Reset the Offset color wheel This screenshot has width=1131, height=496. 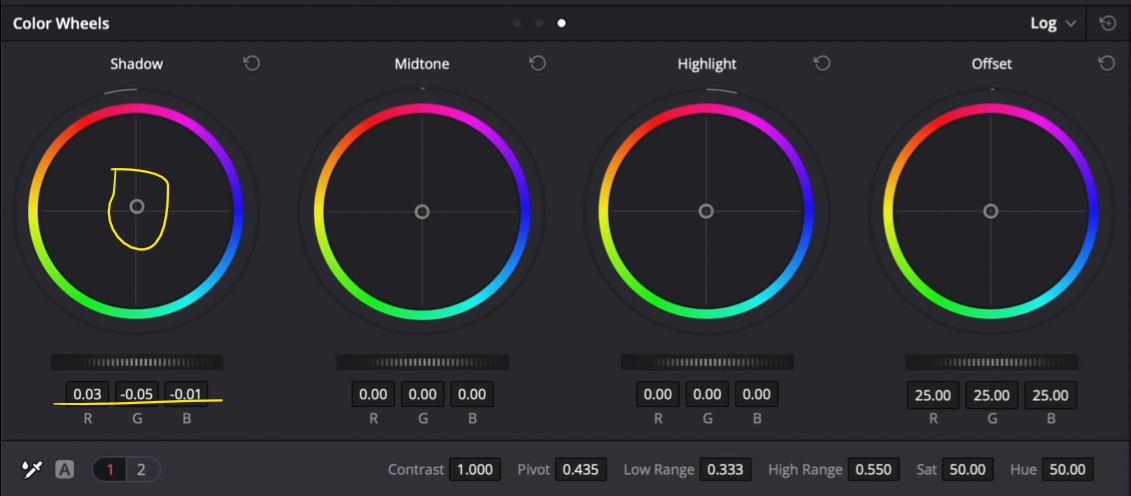(x=1106, y=63)
